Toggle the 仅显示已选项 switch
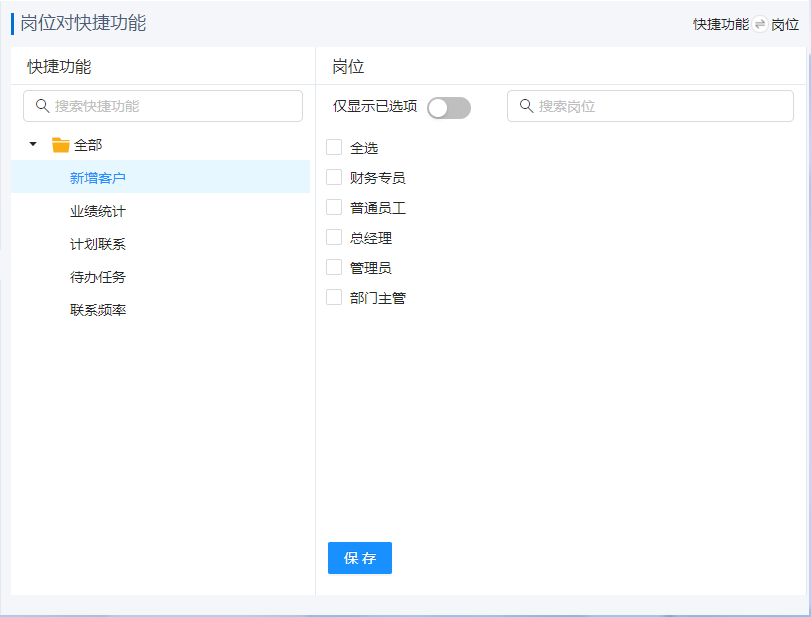The image size is (811, 617). pyautogui.click(x=448, y=108)
